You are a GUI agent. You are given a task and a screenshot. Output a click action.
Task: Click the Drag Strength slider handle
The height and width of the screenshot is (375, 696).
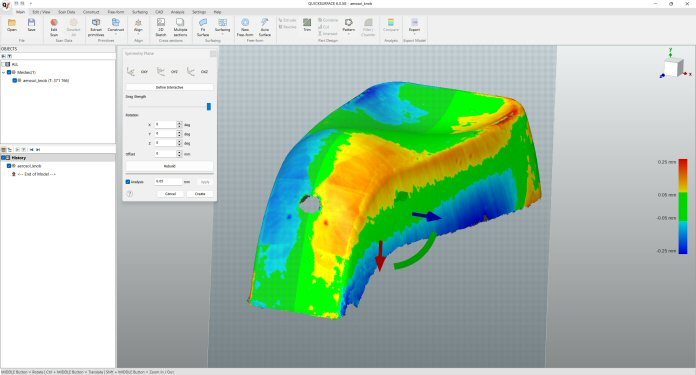pos(209,107)
